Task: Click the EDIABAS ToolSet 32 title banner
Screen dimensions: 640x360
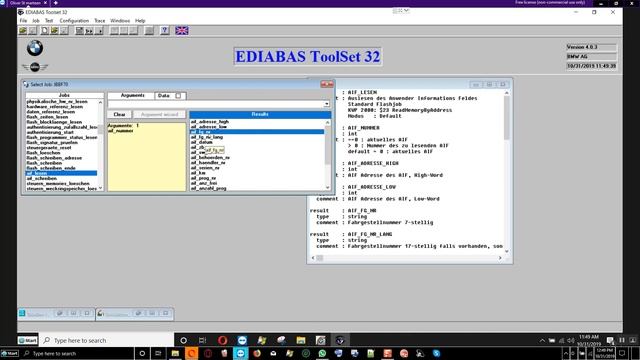Action: [x=307, y=56]
